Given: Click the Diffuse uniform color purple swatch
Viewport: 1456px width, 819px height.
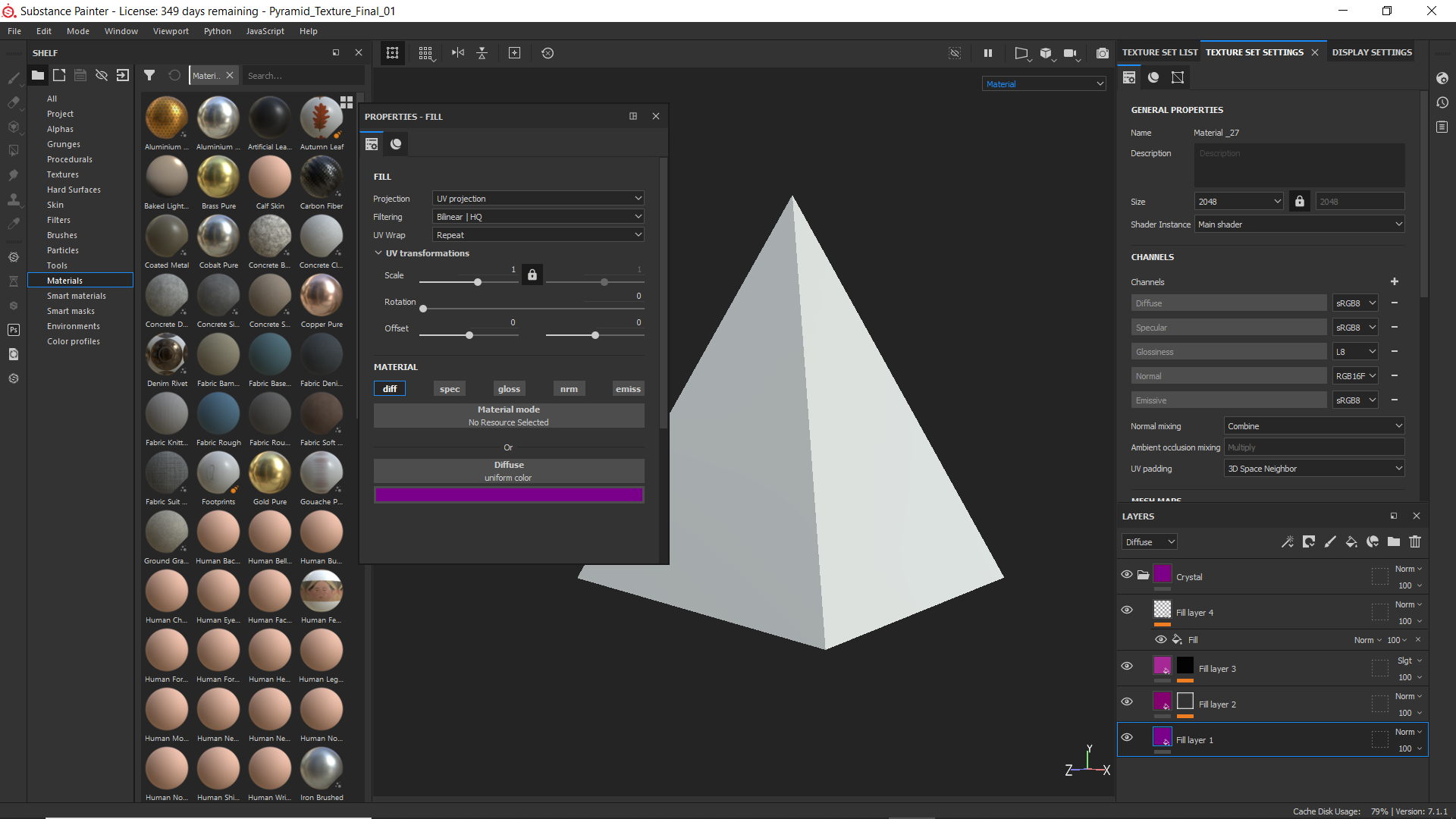Looking at the screenshot, I should 509,494.
